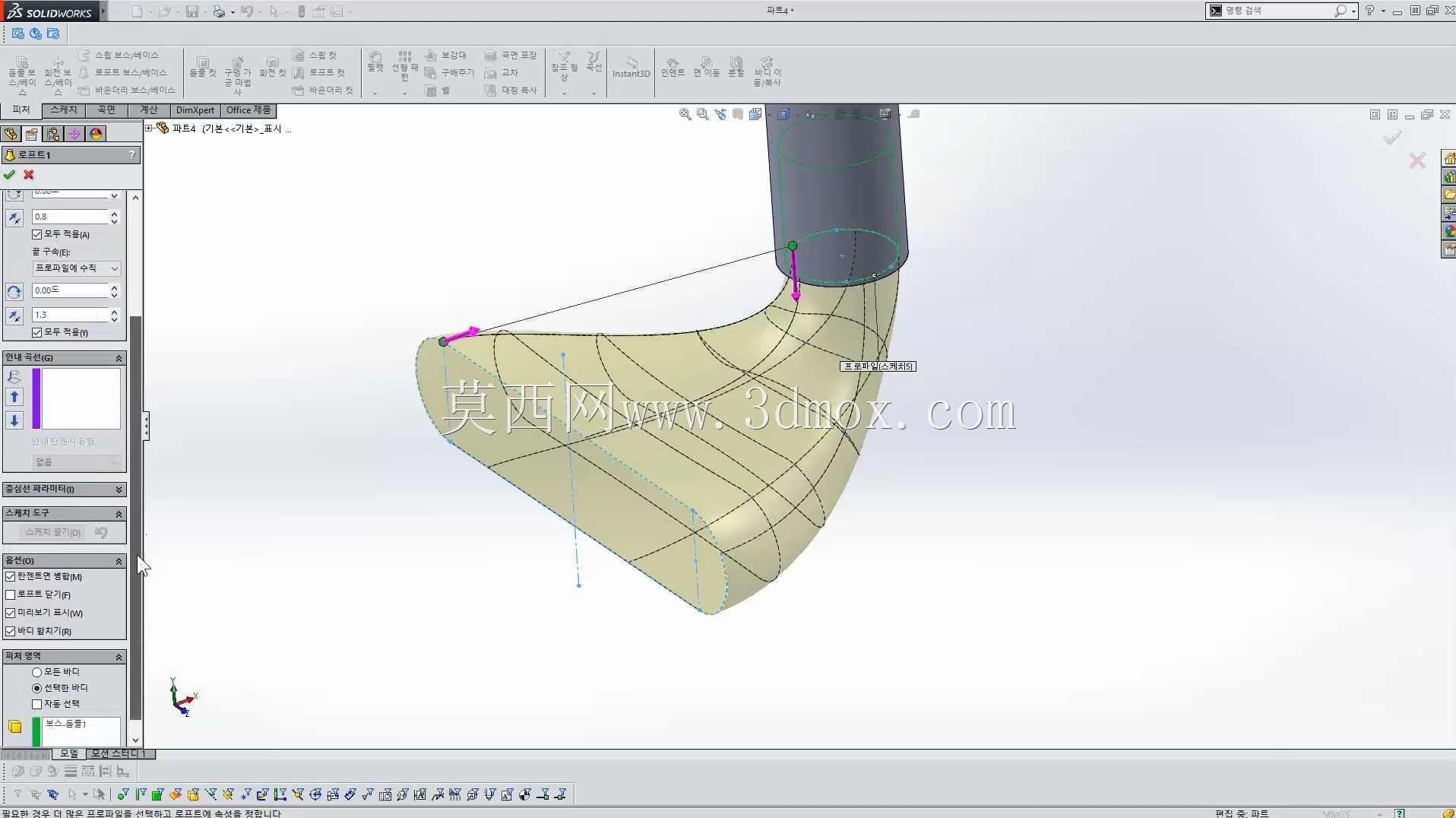
Task: Click 로프트 컷 button
Action: [x=319, y=73]
